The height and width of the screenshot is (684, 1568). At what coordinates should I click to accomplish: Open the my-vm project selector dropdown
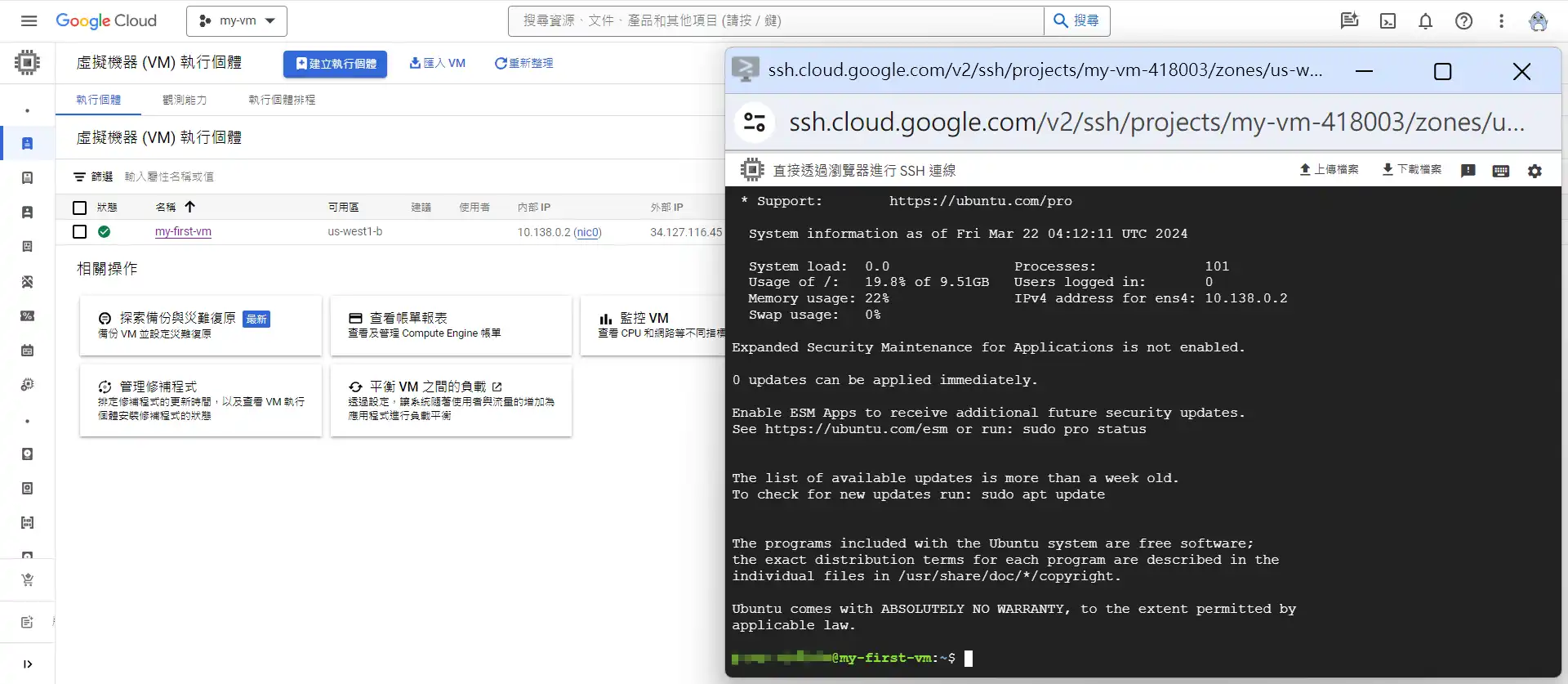237,21
